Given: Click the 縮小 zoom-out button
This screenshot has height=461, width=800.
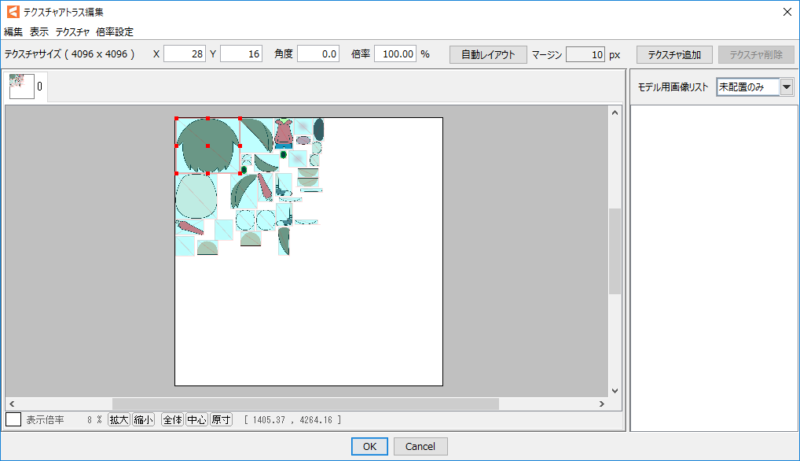Looking at the screenshot, I should tap(143, 420).
